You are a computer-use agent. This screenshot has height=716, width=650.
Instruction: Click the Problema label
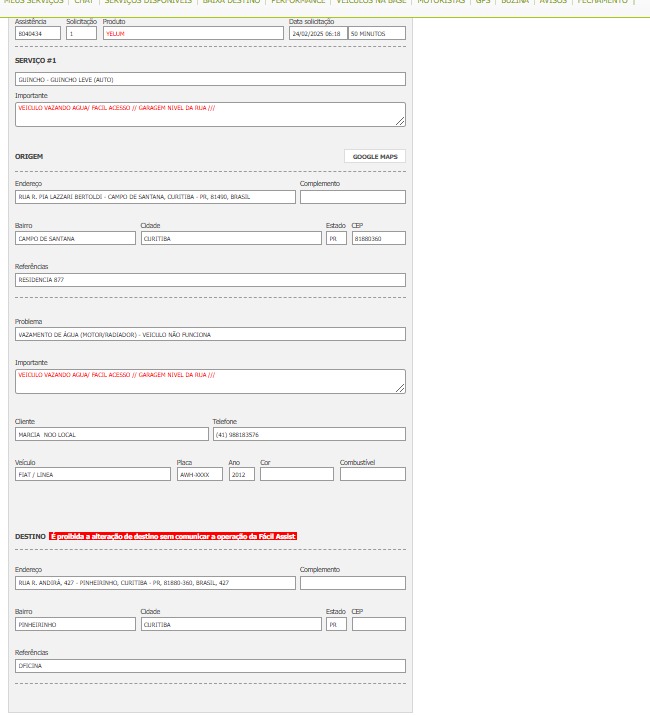click(x=28, y=321)
